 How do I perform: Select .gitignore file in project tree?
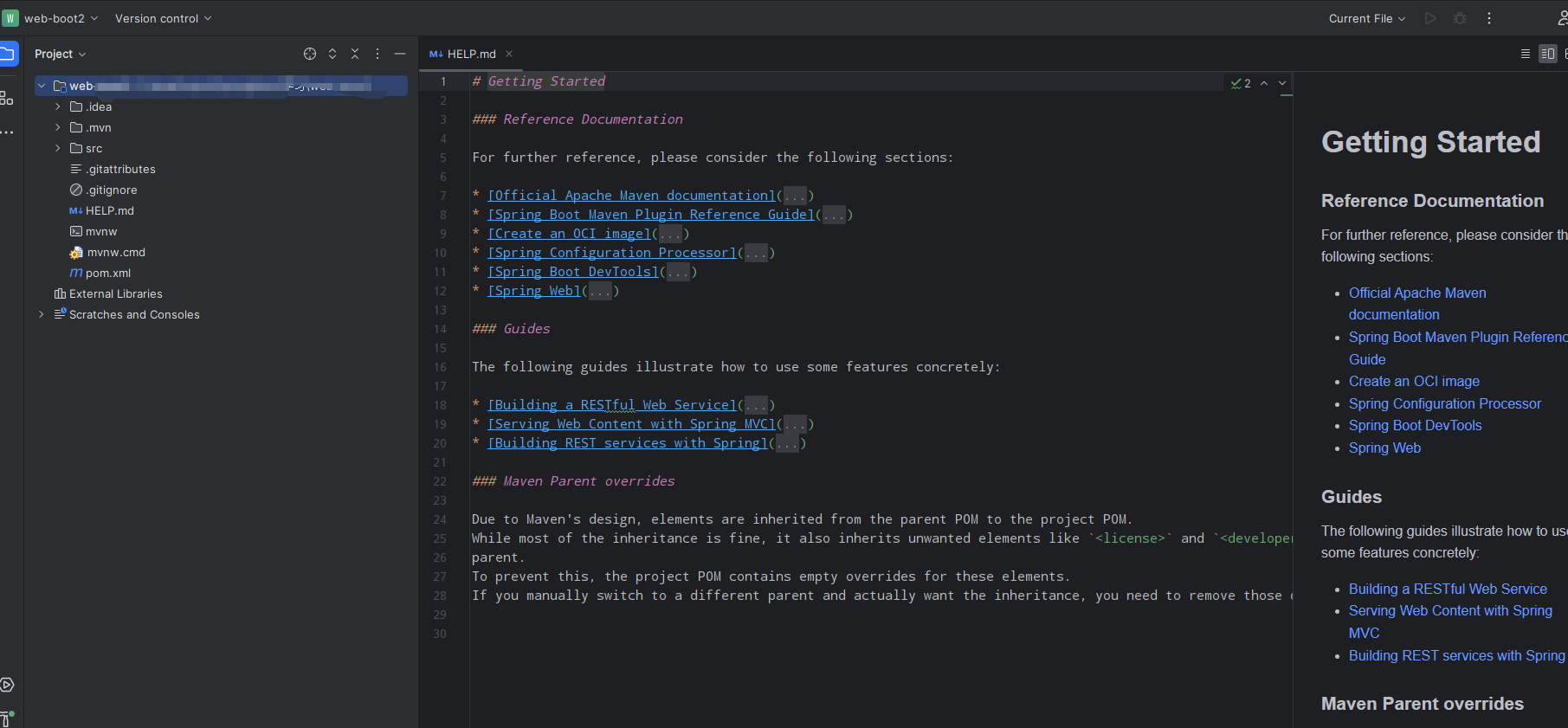pos(103,190)
